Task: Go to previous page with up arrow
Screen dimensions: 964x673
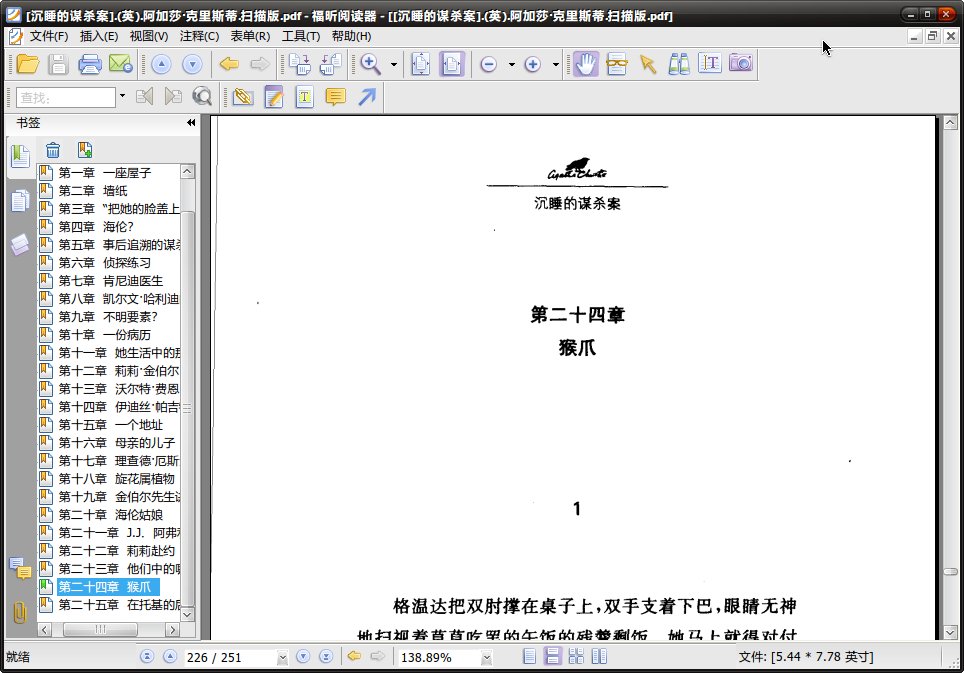Action: coord(161,64)
